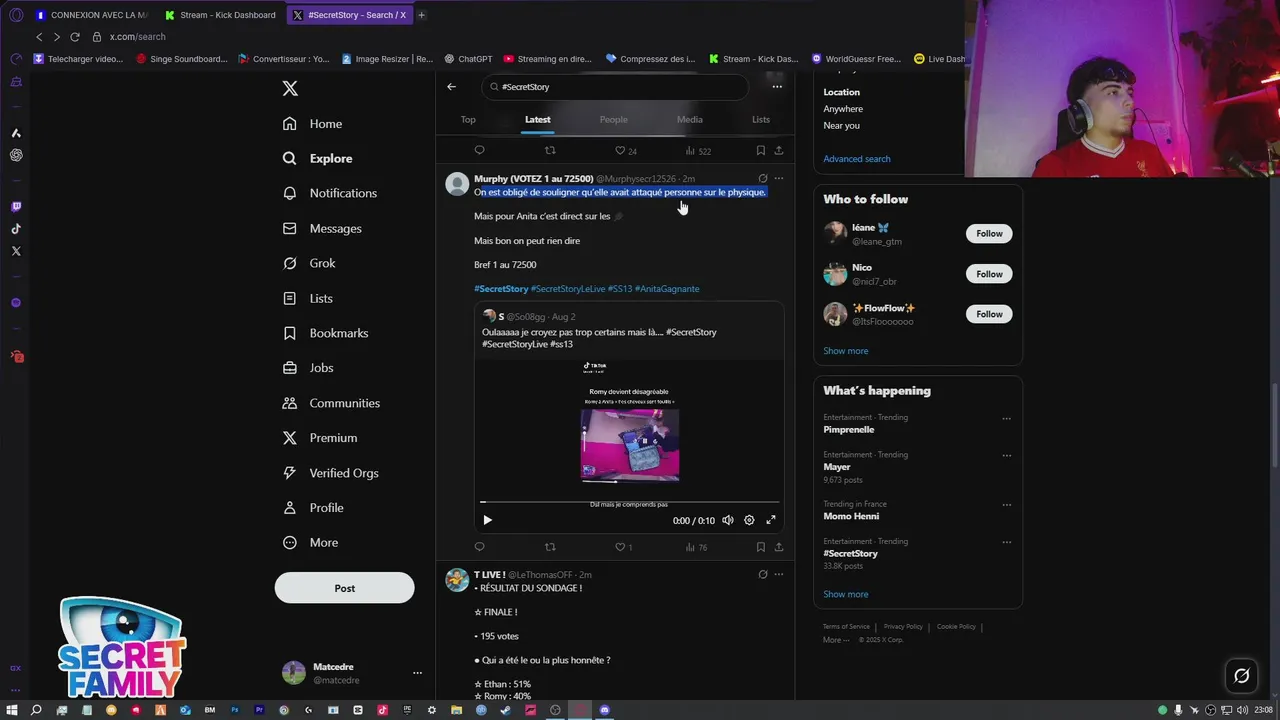The image size is (1280, 720).
Task: Reply to the tweet with 24 likes
Action: (479, 150)
